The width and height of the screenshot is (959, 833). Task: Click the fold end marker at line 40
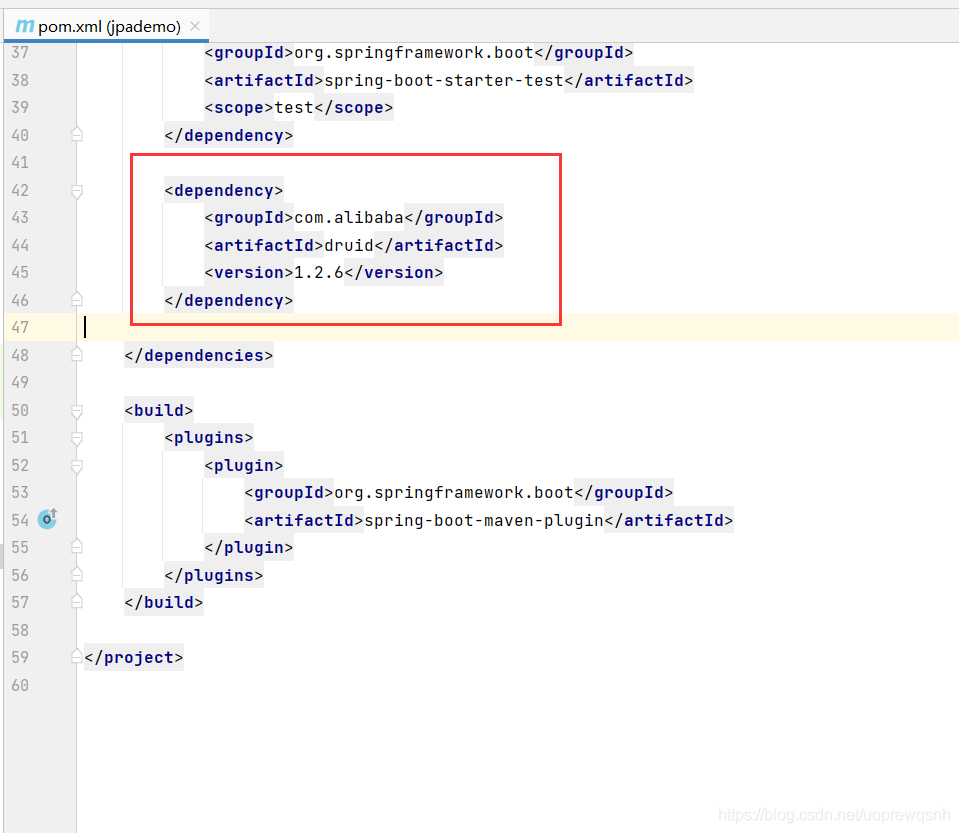(x=76, y=135)
